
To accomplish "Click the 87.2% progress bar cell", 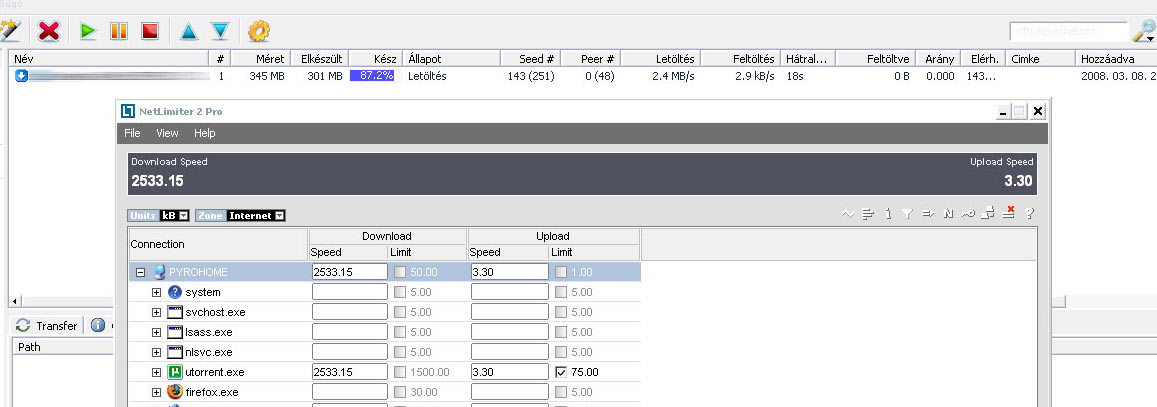I will [x=372, y=75].
